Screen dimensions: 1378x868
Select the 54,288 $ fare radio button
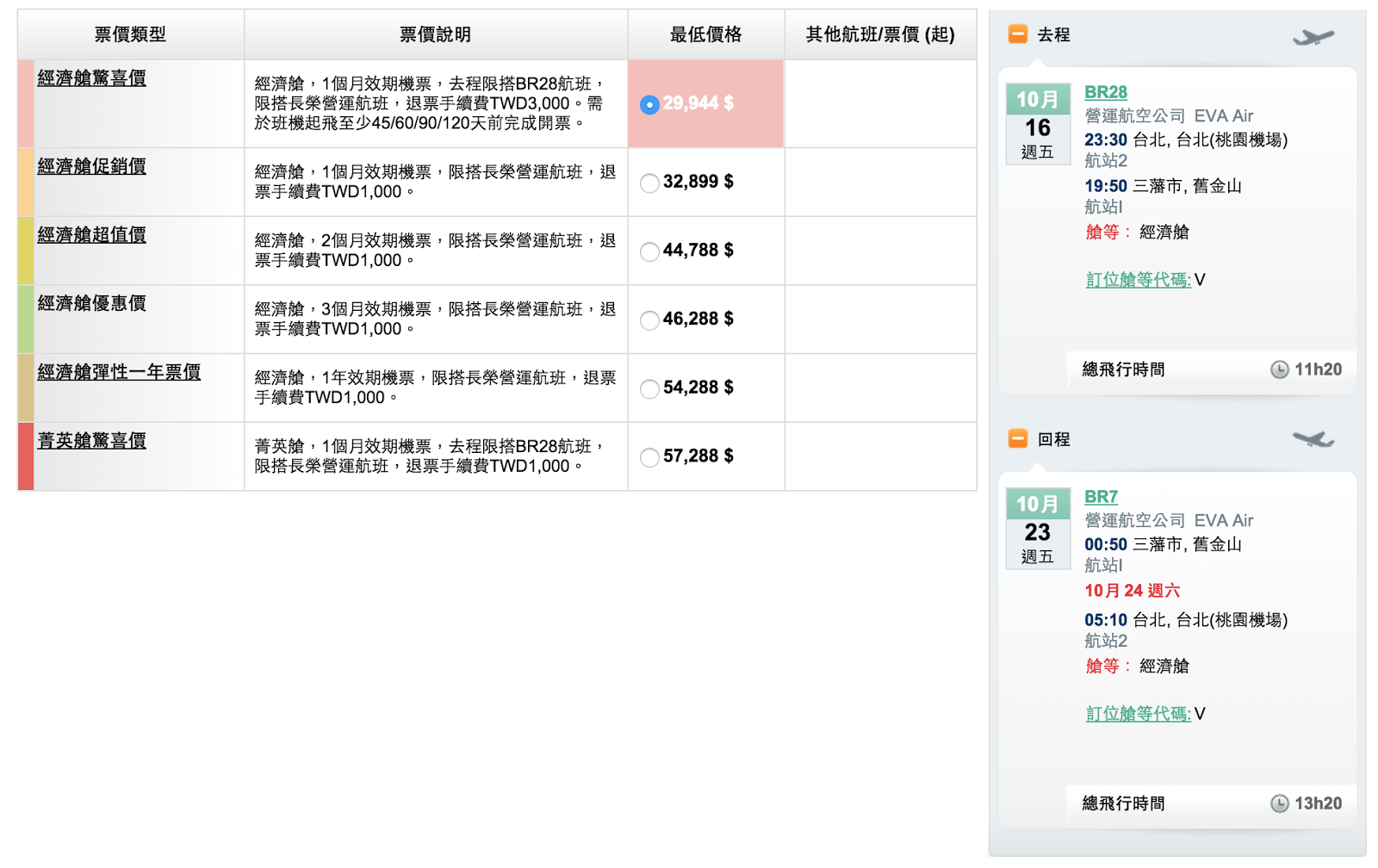coord(649,388)
